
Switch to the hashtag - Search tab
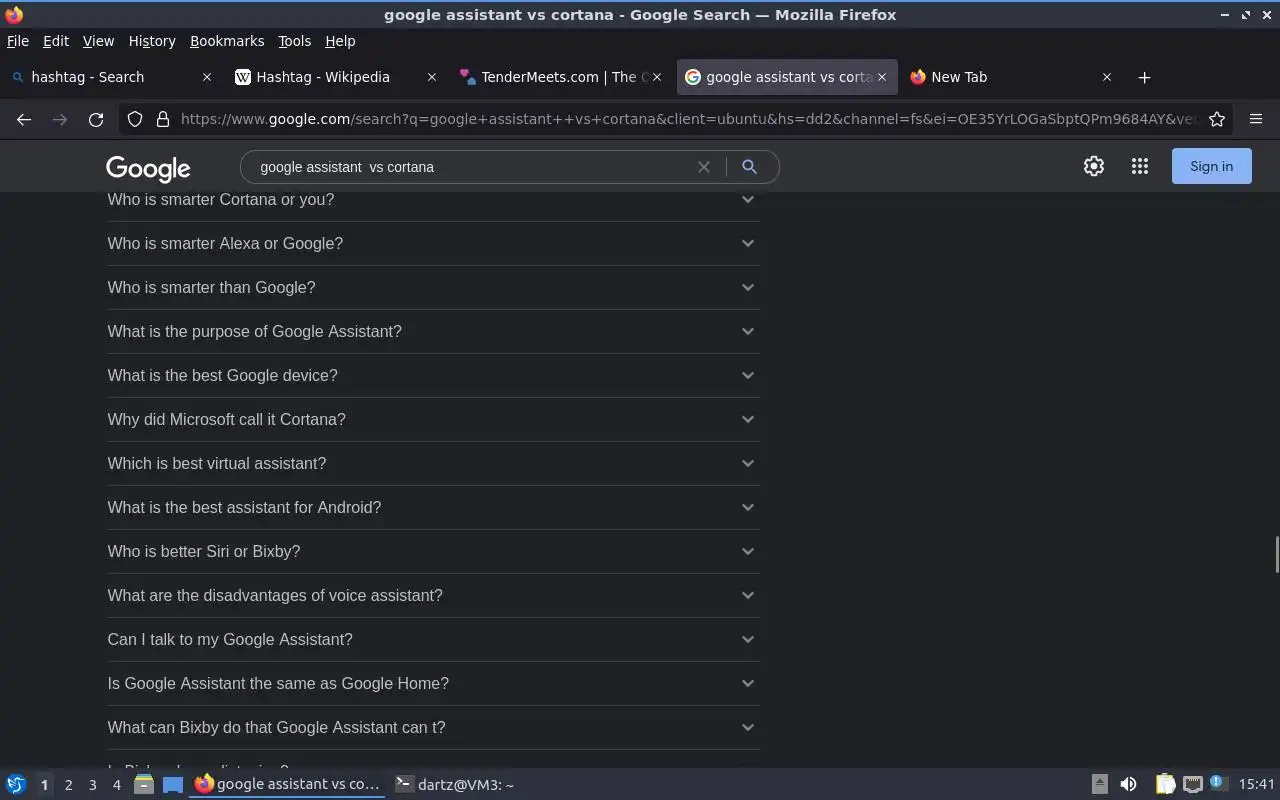112,77
